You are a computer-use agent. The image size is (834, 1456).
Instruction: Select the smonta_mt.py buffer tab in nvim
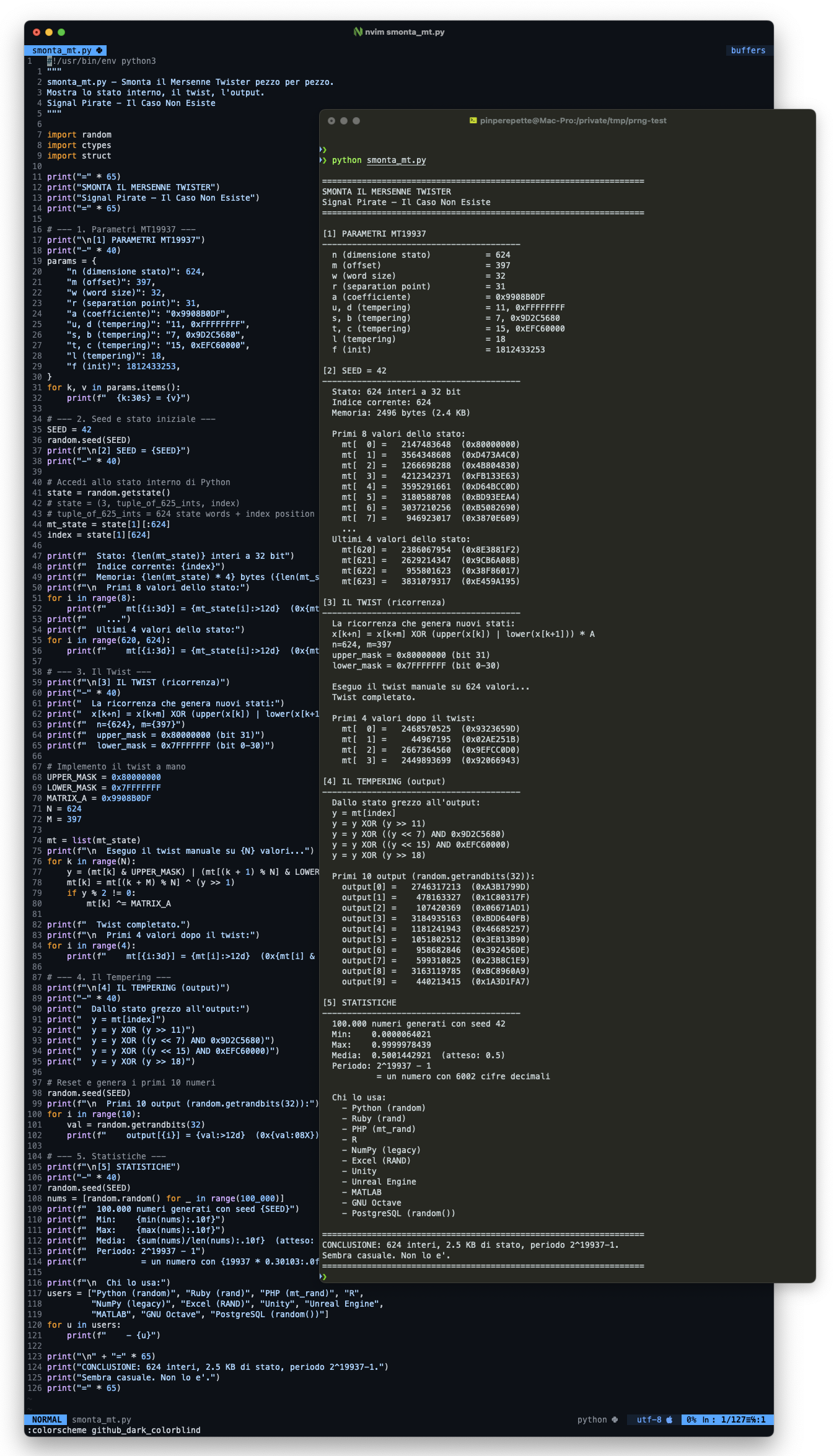click(66, 50)
